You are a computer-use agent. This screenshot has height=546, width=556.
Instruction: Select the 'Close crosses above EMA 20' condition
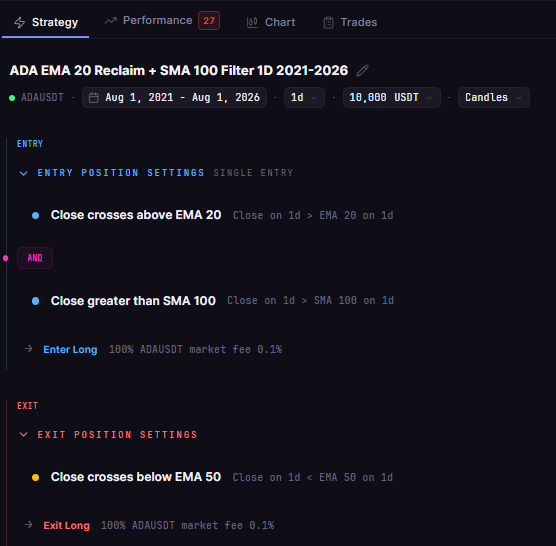(136, 215)
